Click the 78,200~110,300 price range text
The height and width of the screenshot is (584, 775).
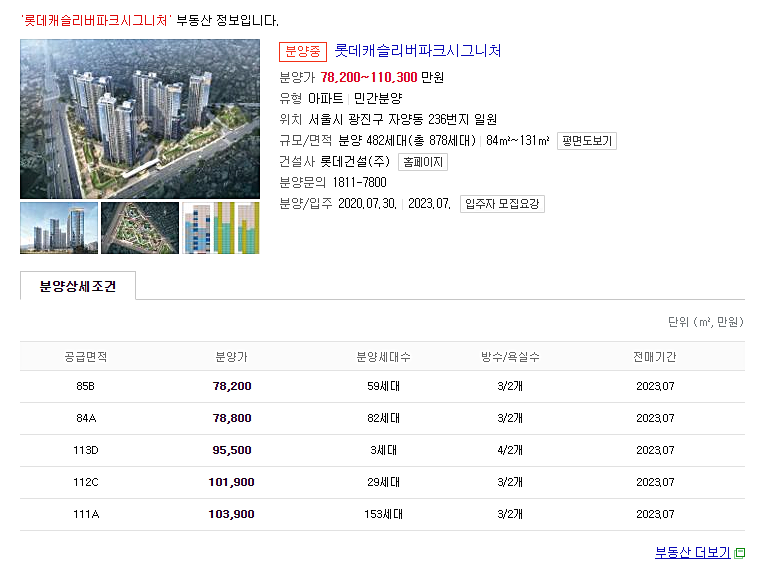click(369, 78)
